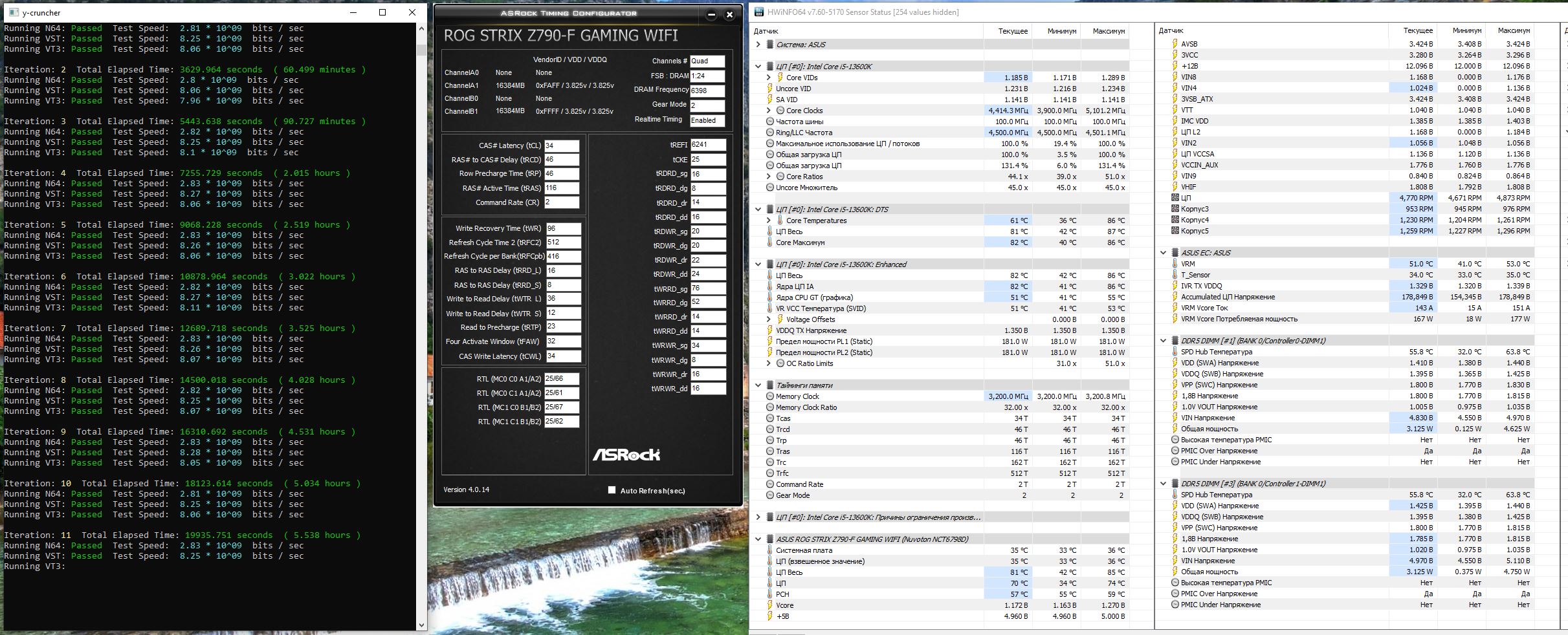Click the Ядра ЦП IA thermometer icon

770,286
